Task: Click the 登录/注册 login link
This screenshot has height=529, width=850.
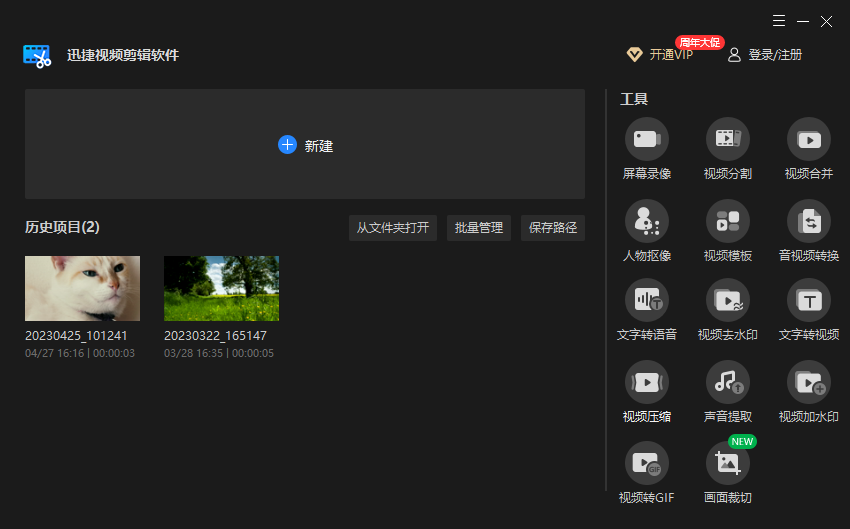Action: coord(775,55)
